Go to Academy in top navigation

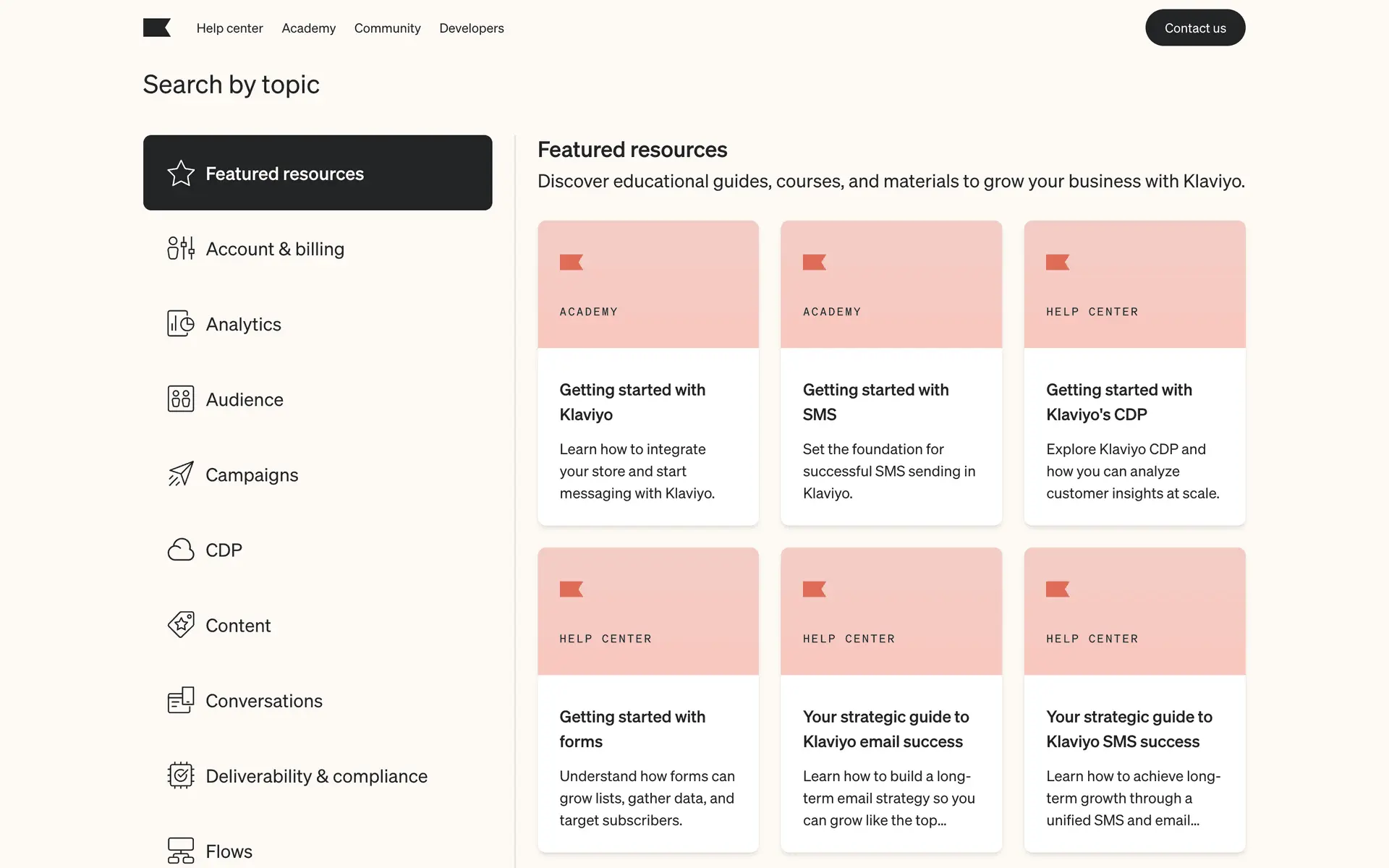[308, 28]
